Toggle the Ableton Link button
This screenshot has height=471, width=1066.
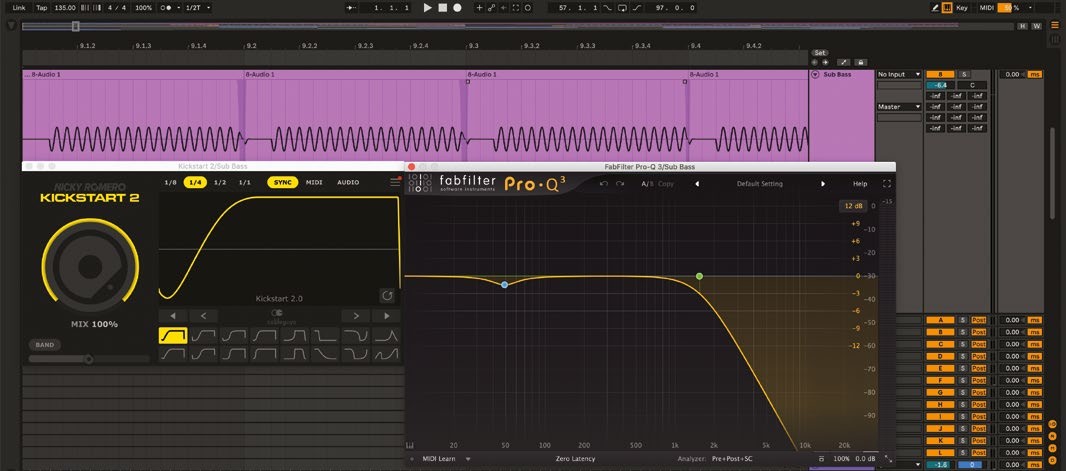[19, 7]
